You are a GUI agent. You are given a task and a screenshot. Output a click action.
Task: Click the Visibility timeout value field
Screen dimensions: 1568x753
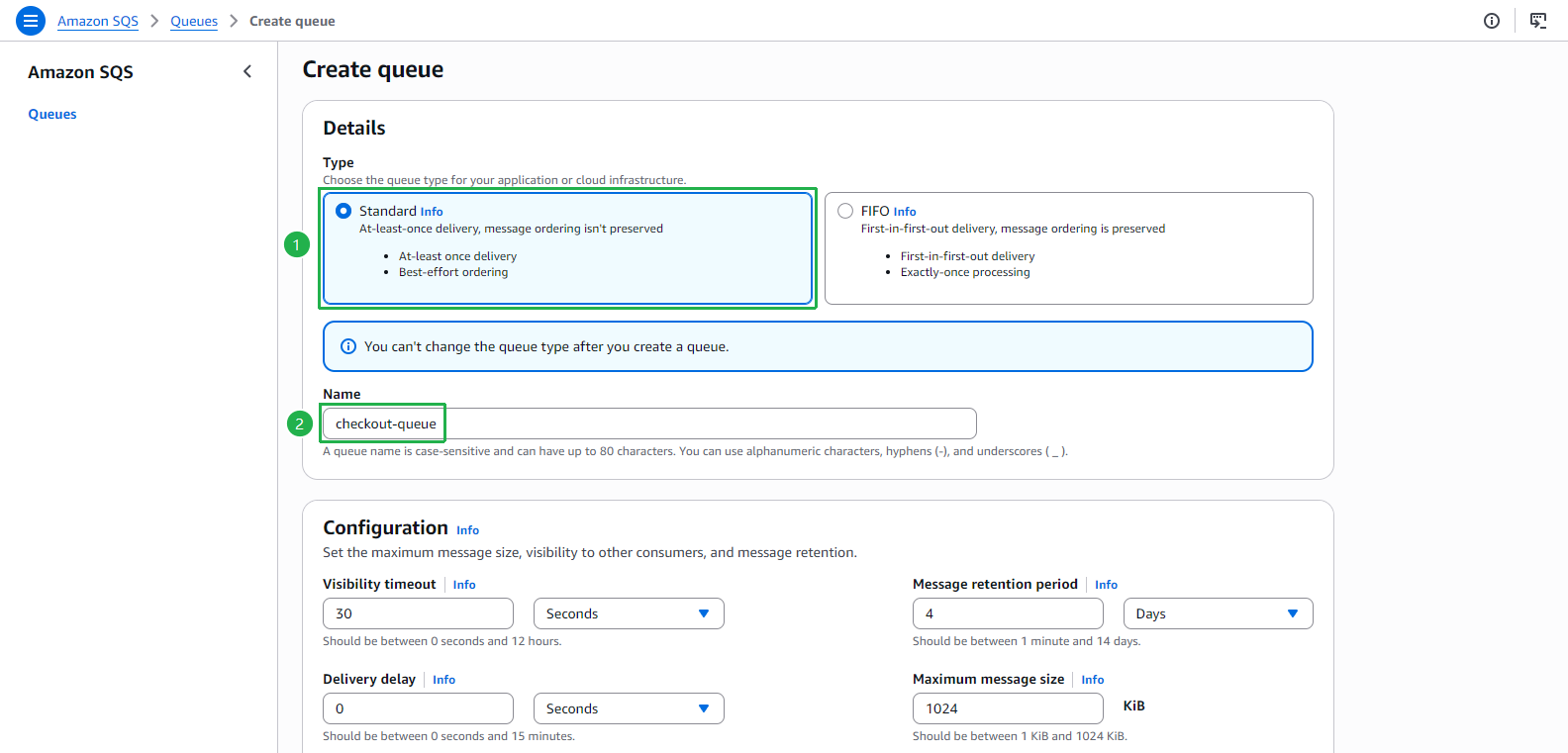coord(418,613)
